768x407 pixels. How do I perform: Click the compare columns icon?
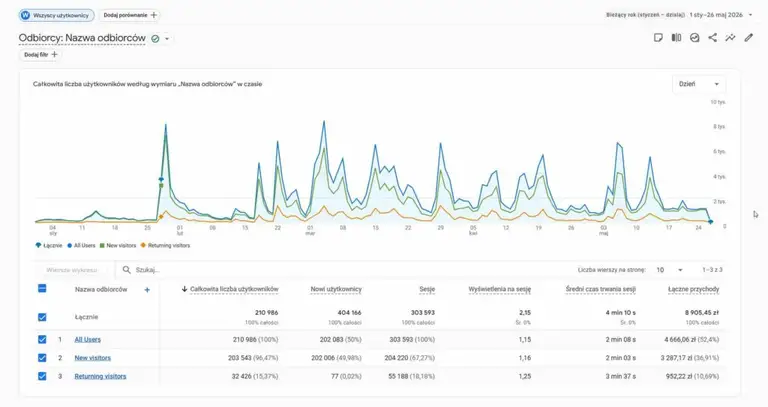pyautogui.click(x=676, y=38)
